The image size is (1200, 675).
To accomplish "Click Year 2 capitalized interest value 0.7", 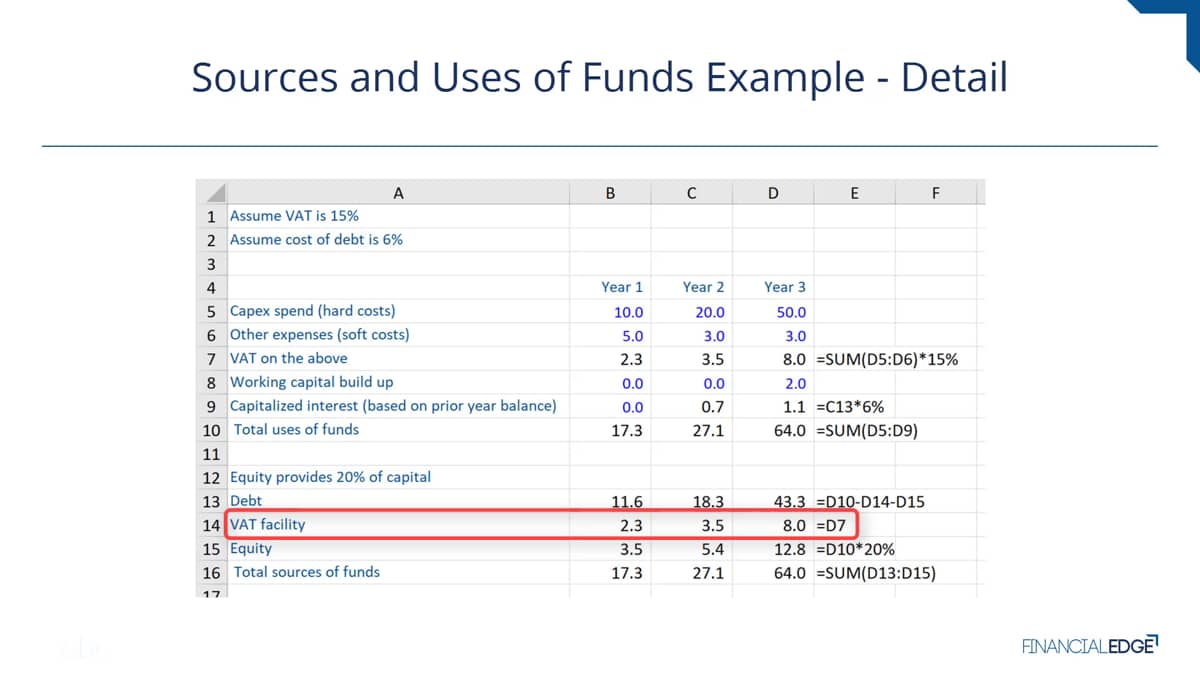I will 714,407.
